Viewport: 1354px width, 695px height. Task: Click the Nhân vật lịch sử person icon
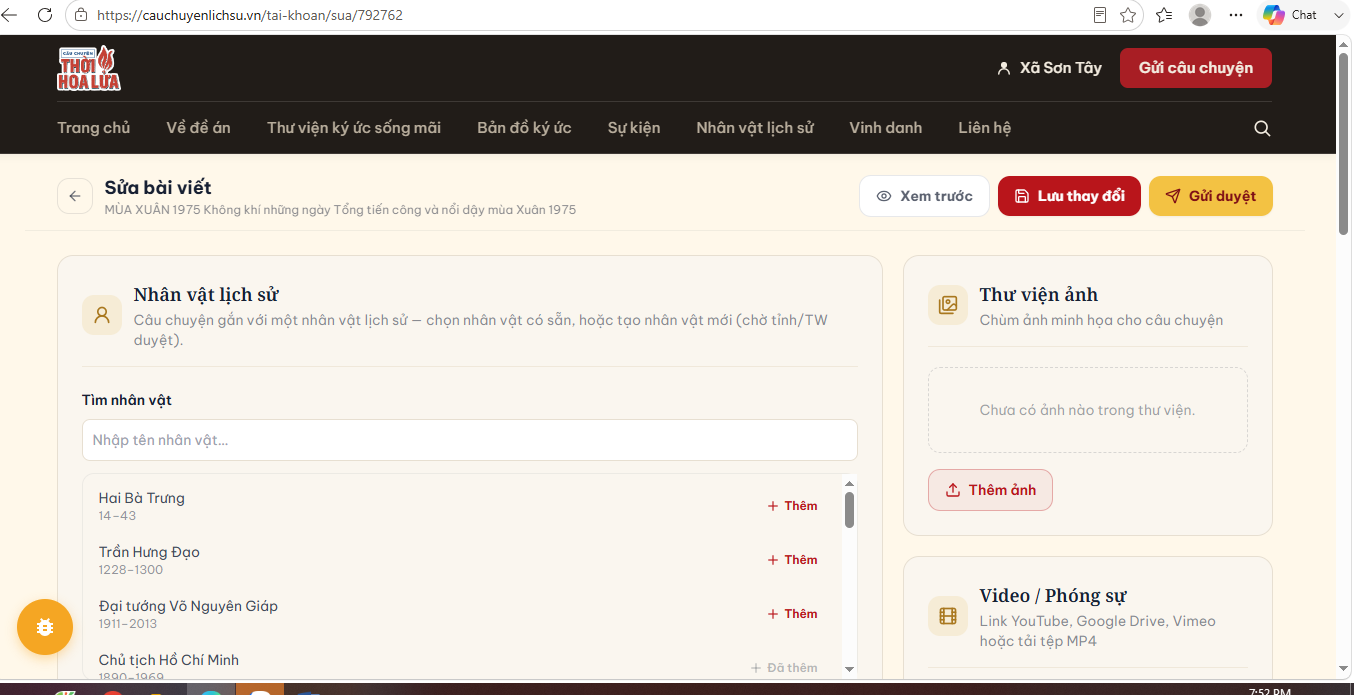tap(102, 315)
